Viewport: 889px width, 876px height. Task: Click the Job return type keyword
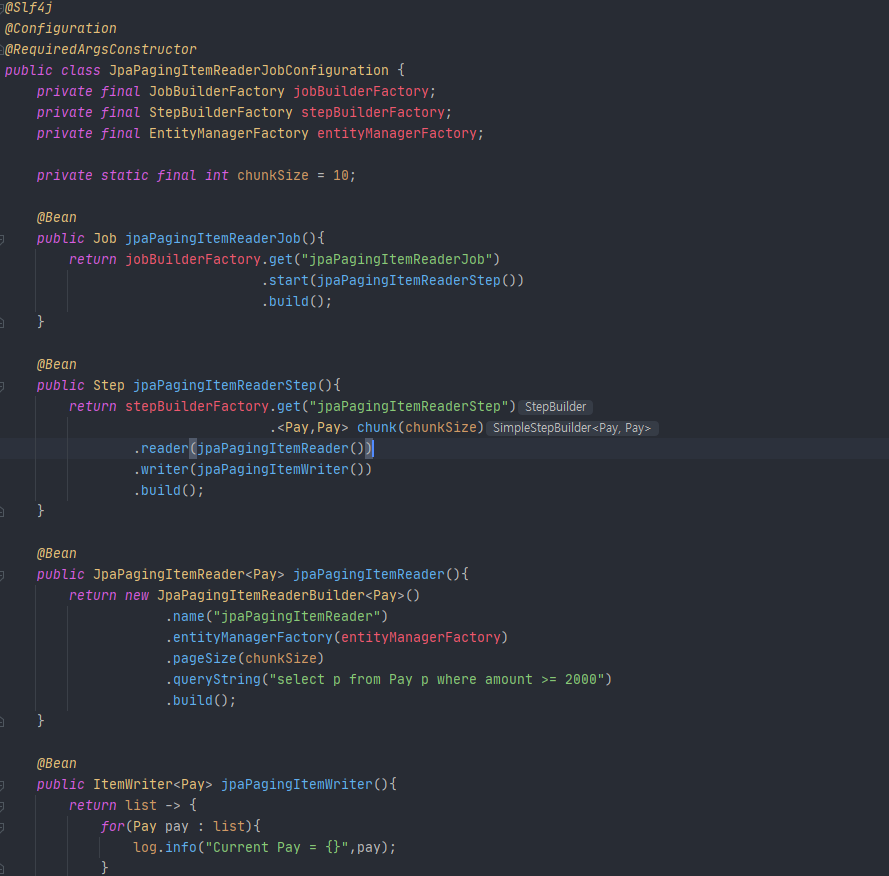(x=105, y=238)
